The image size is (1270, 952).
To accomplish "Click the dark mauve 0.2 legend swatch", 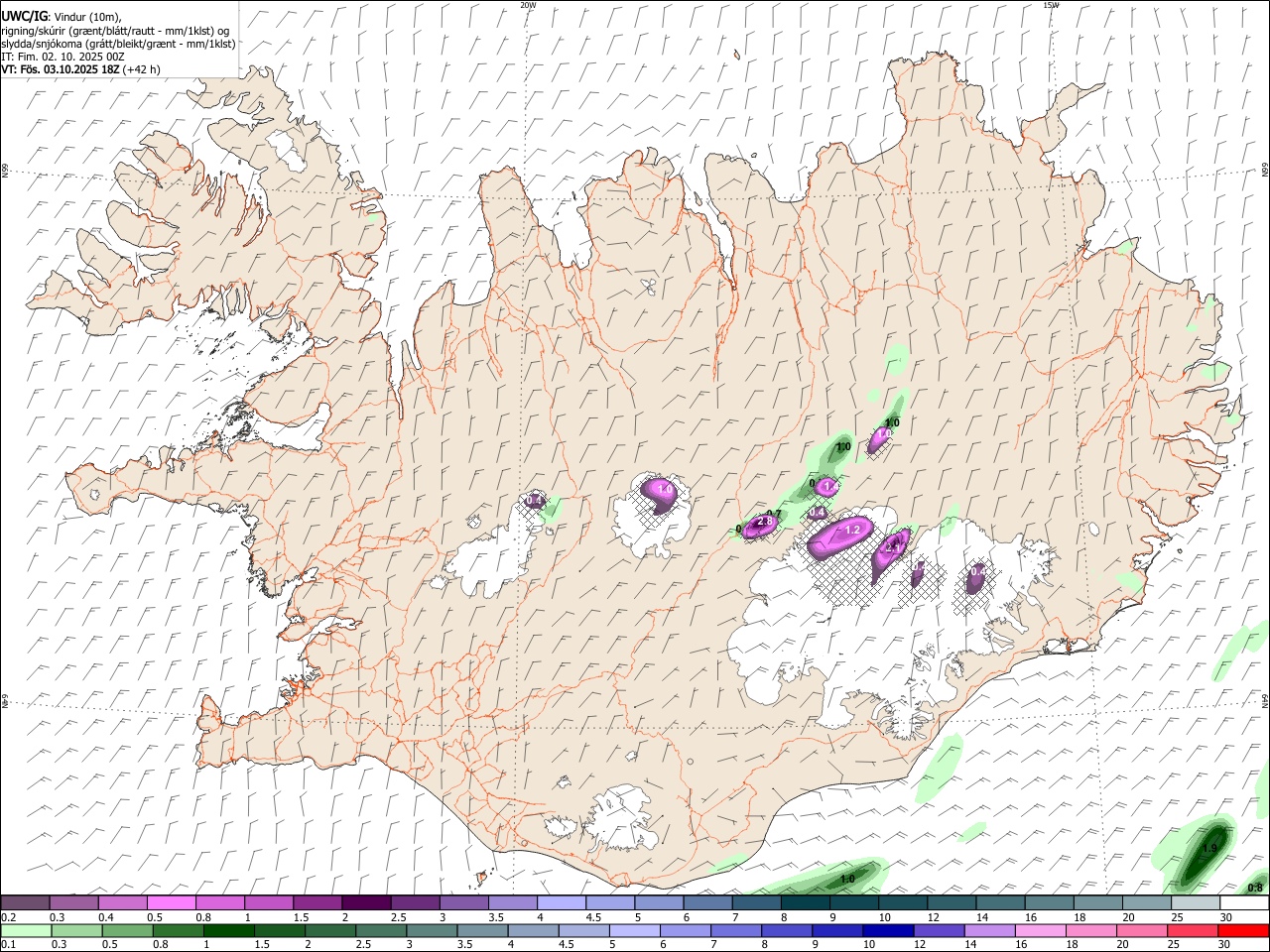I will click(26, 902).
